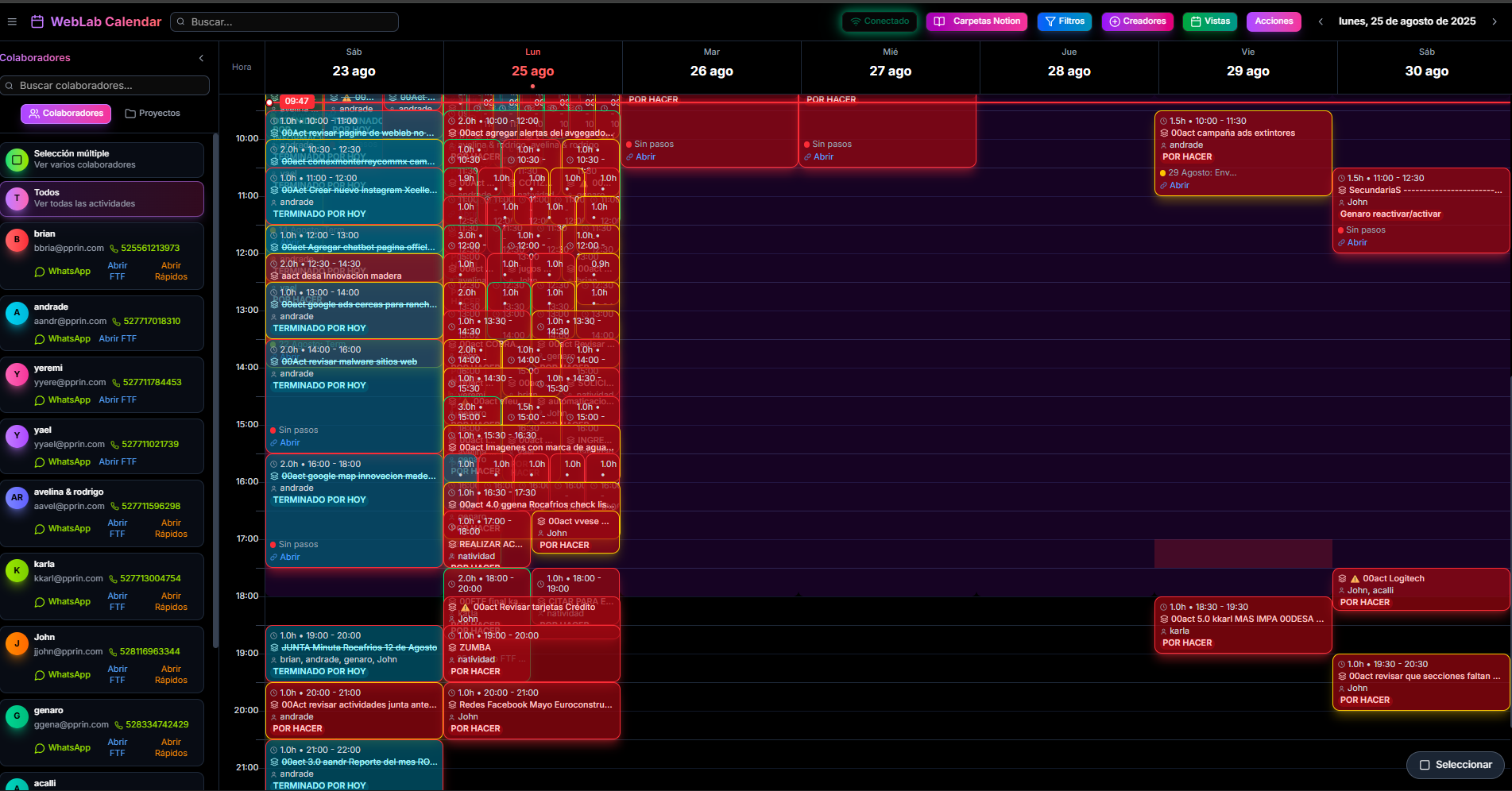Open Carpetas Notion
The height and width of the screenshot is (791, 1512).
click(976, 21)
